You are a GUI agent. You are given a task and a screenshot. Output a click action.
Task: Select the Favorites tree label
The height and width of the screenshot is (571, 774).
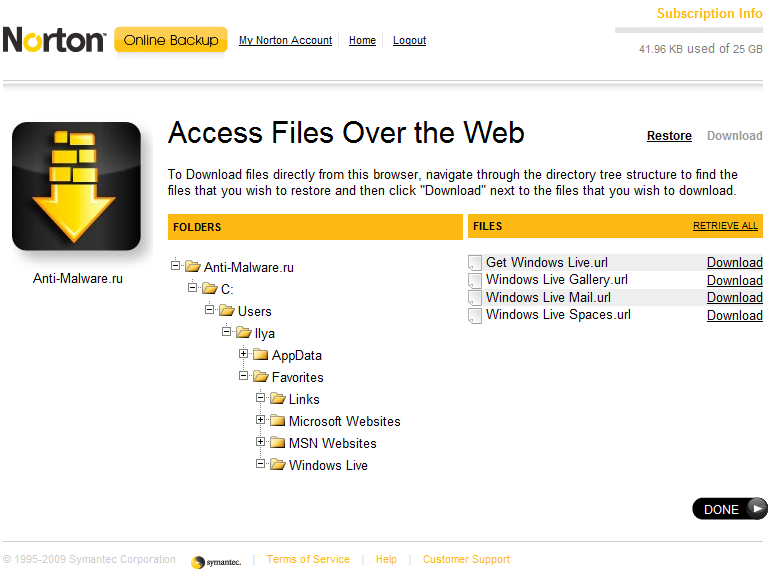click(298, 378)
